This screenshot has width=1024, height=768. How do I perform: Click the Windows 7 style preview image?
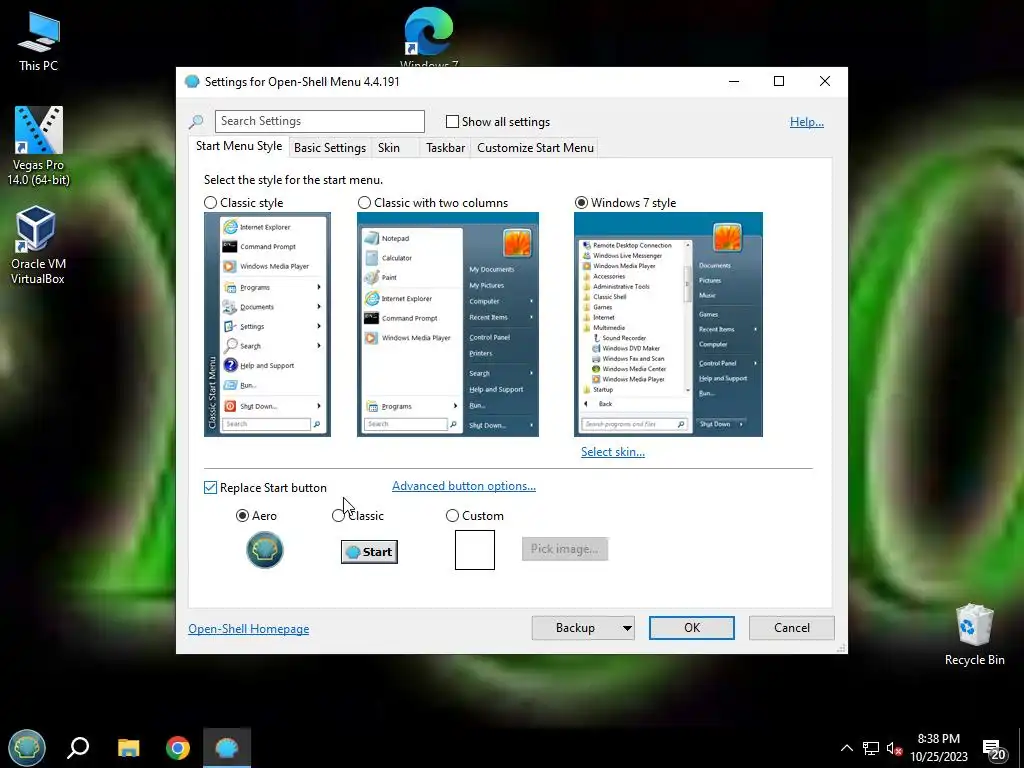tap(668, 325)
